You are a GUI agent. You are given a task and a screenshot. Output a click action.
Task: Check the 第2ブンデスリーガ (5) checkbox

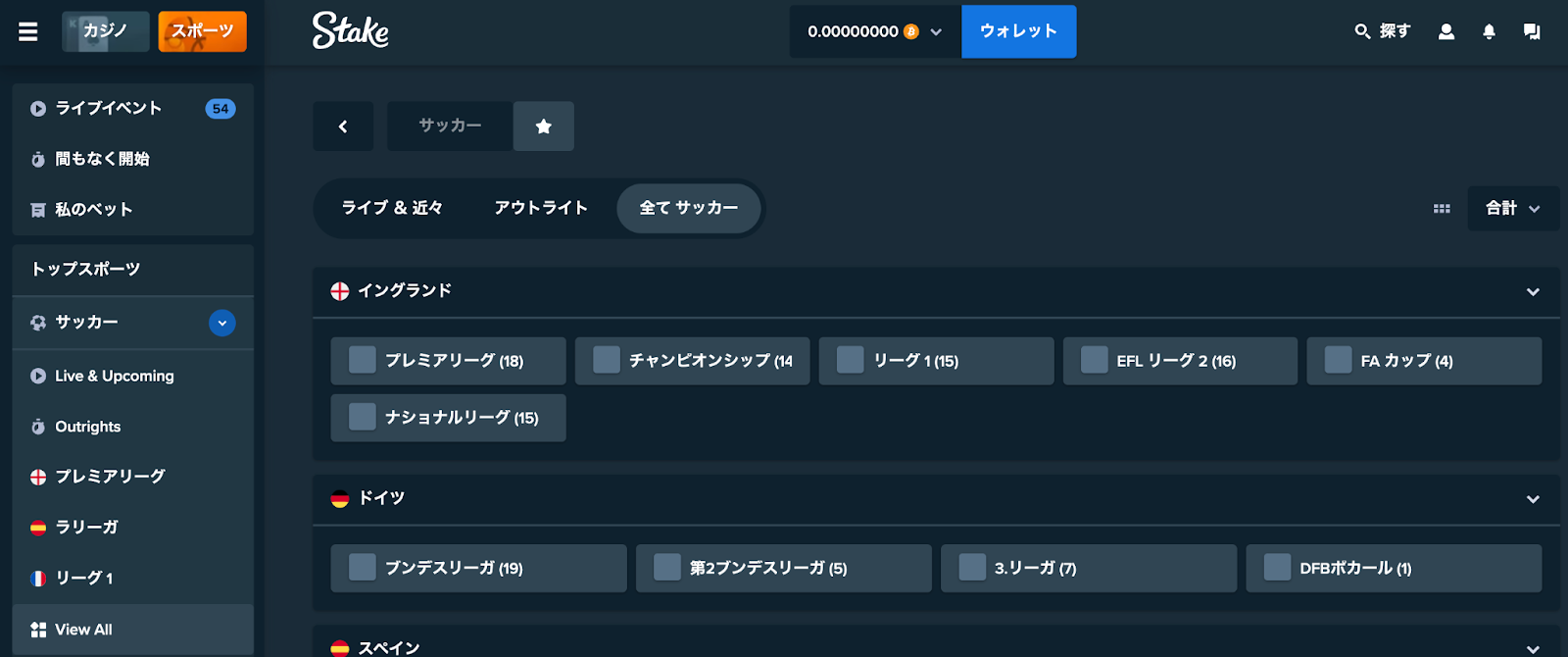point(667,567)
